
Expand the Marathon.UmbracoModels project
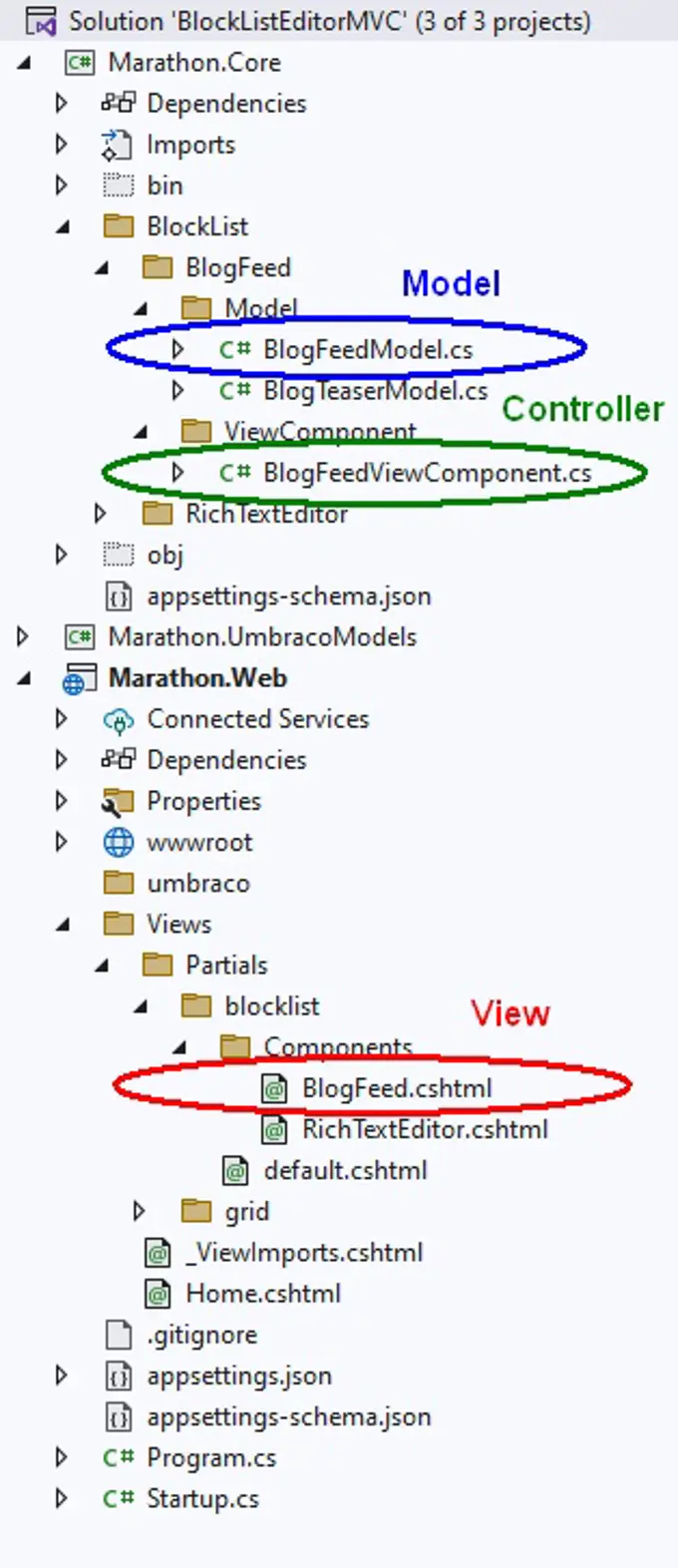pyautogui.click(x=23, y=637)
